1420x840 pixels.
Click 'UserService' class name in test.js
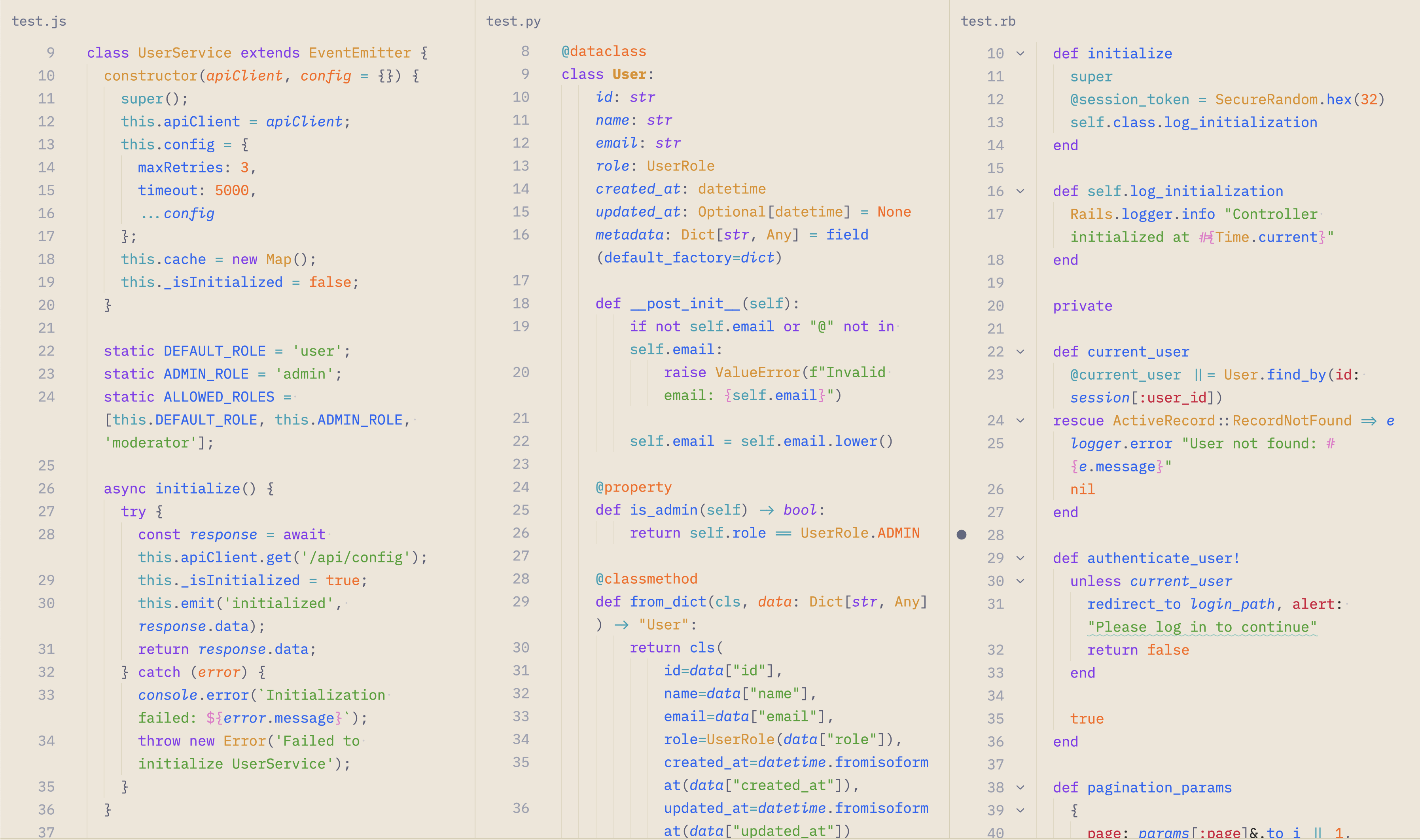coord(184,53)
